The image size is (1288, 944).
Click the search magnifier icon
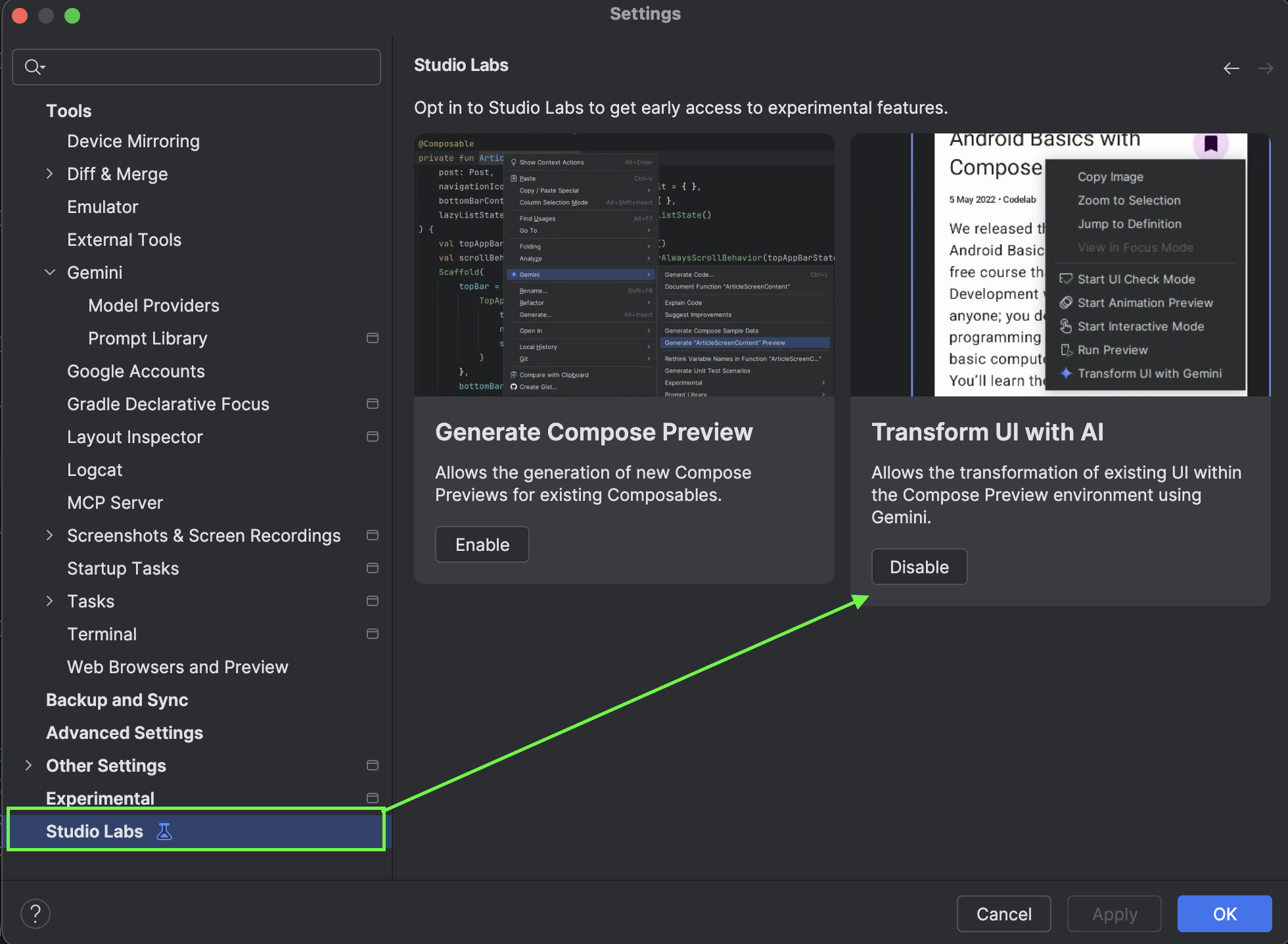pos(33,67)
